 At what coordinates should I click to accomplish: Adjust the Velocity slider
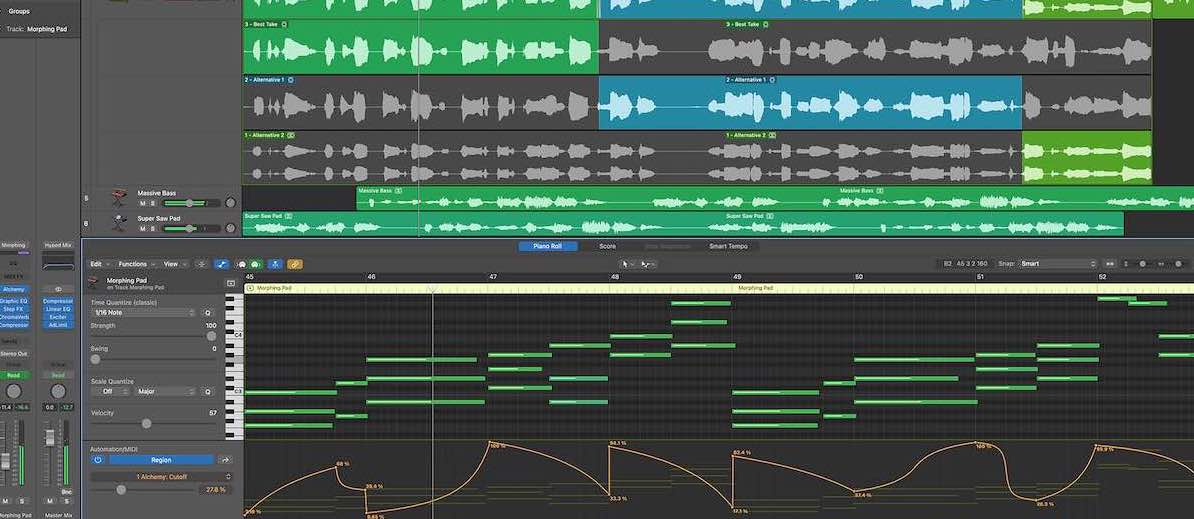point(147,423)
